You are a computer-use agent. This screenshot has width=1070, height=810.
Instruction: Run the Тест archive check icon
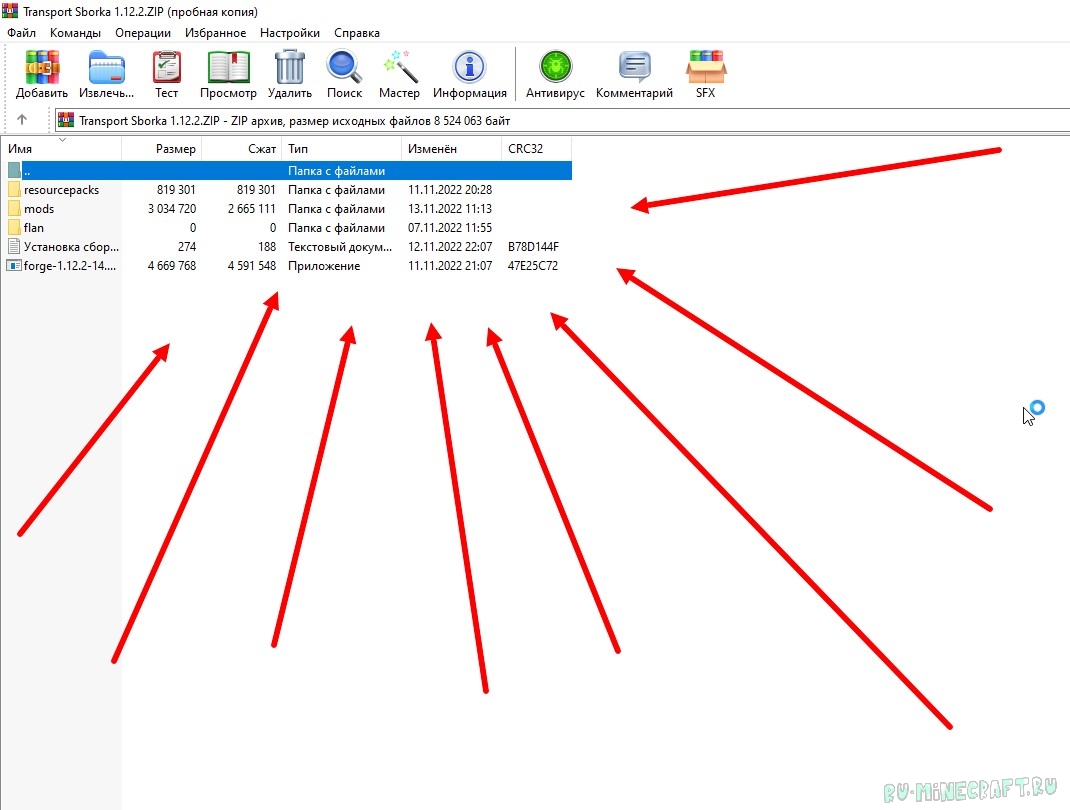pos(166,68)
